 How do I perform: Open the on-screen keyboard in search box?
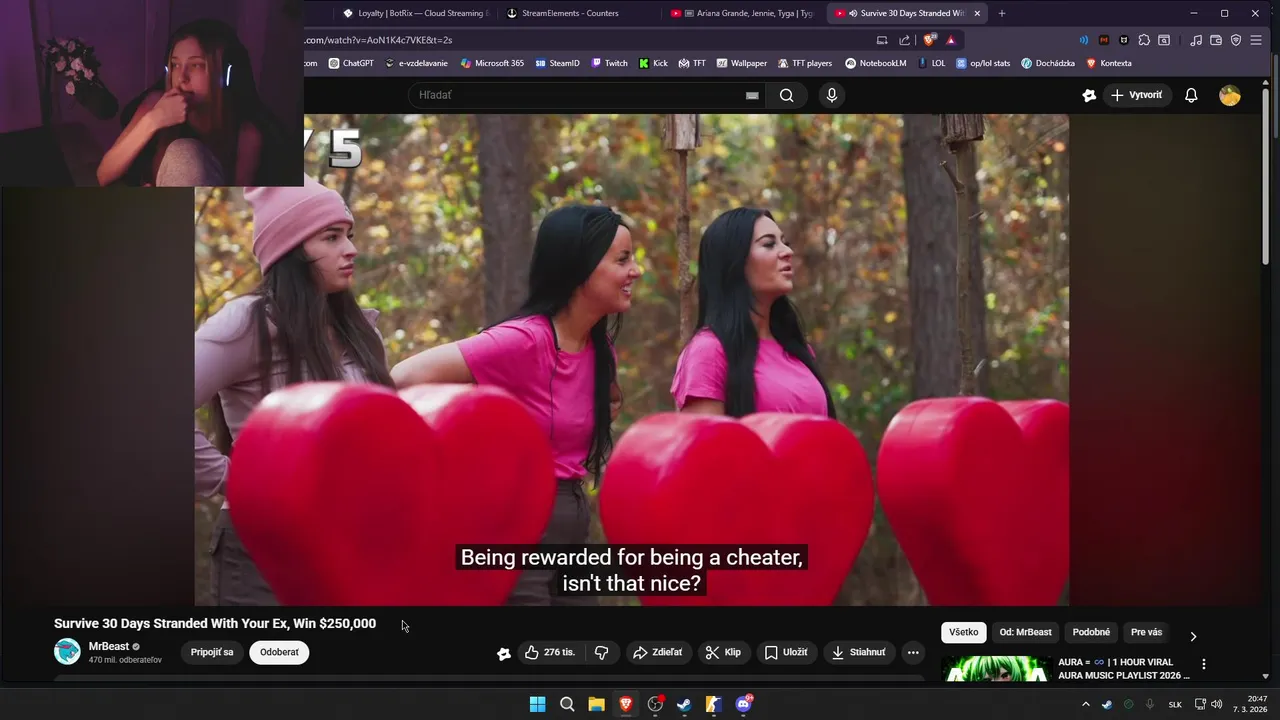752,95
